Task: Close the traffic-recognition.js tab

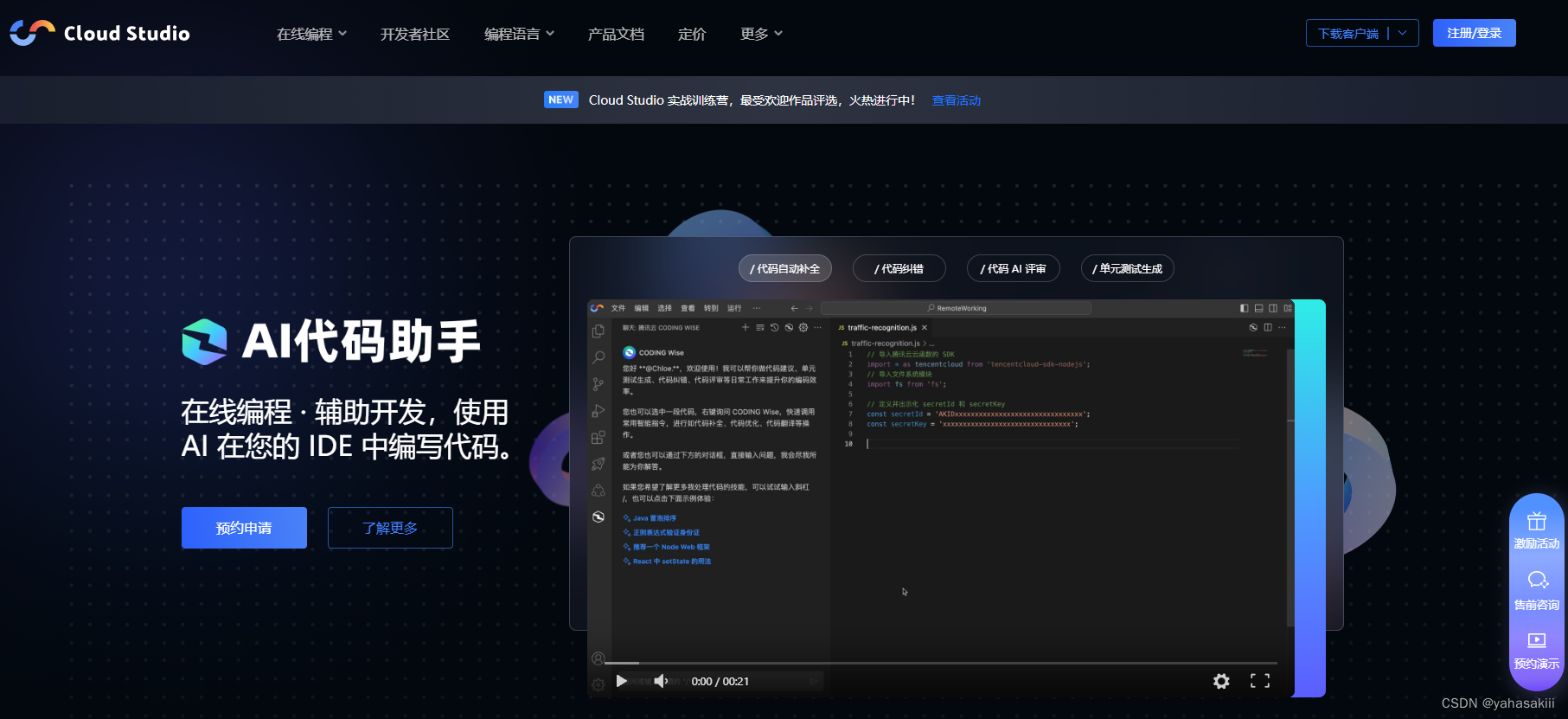Action: [925, 327]
